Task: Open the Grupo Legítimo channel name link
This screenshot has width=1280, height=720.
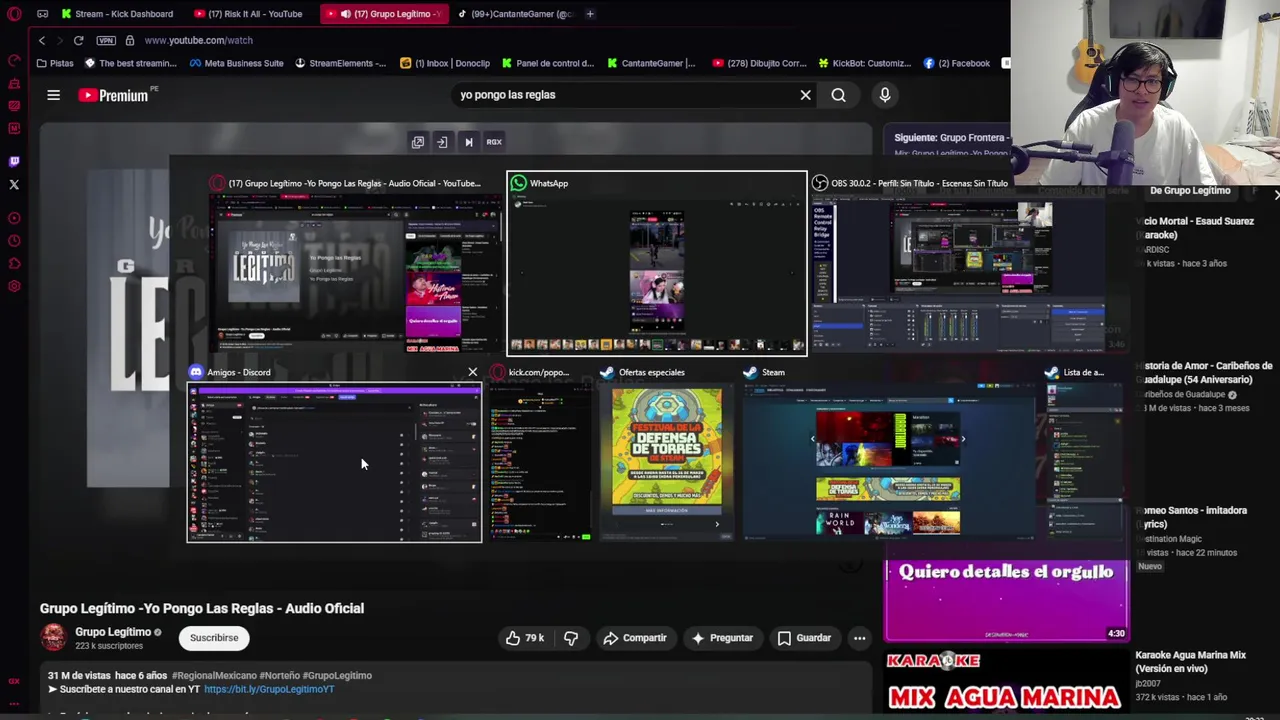Action: (113, 632)
